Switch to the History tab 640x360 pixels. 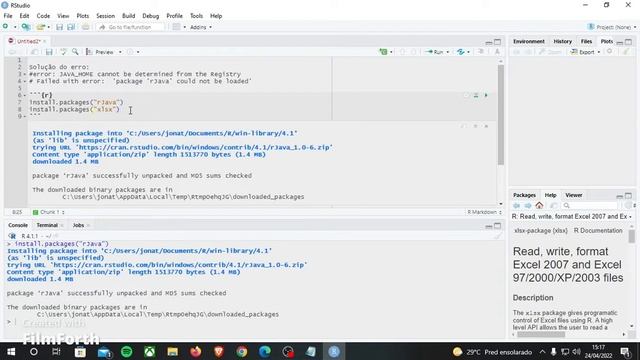[x=562, y=41]
